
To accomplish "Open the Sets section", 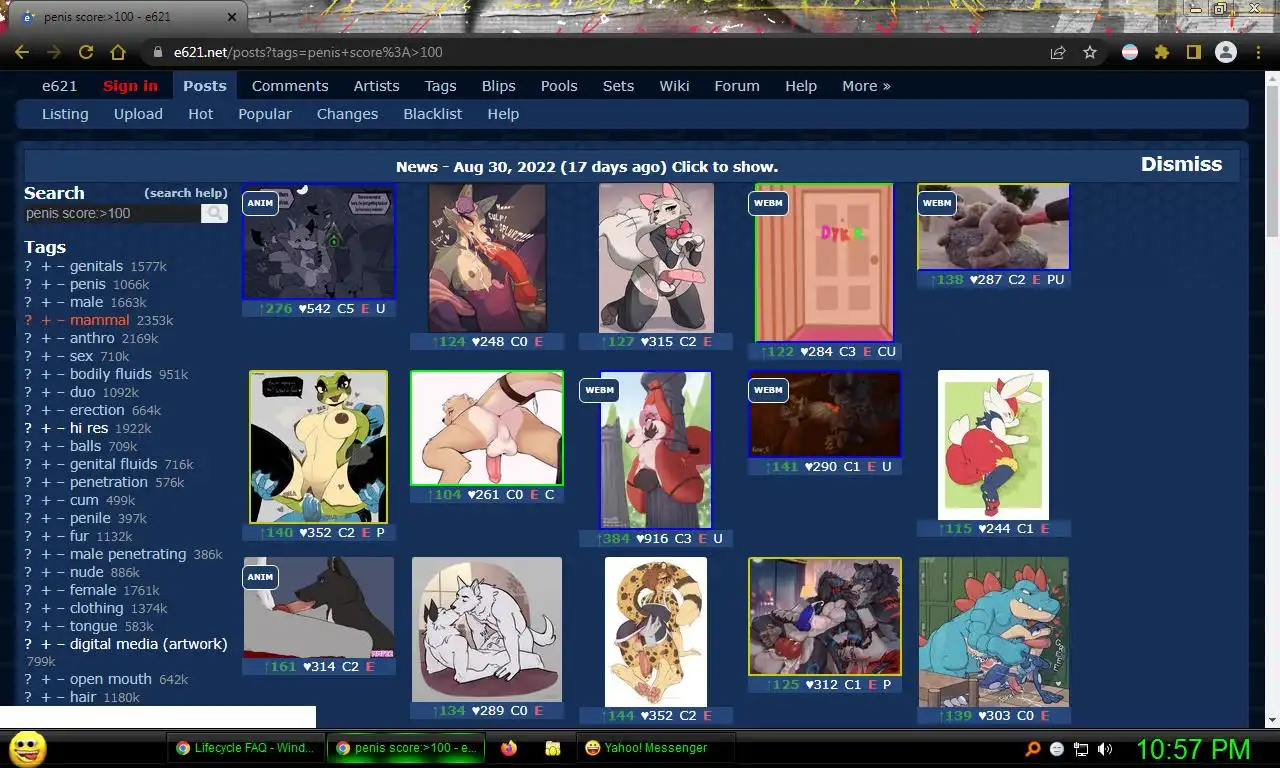I will (x=618, y=86).
